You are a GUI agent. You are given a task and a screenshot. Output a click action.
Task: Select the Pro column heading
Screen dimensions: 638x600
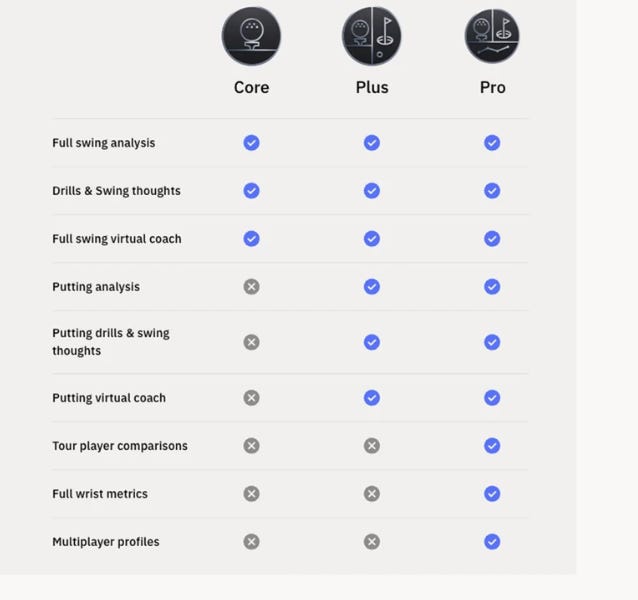tap(492, 87)
